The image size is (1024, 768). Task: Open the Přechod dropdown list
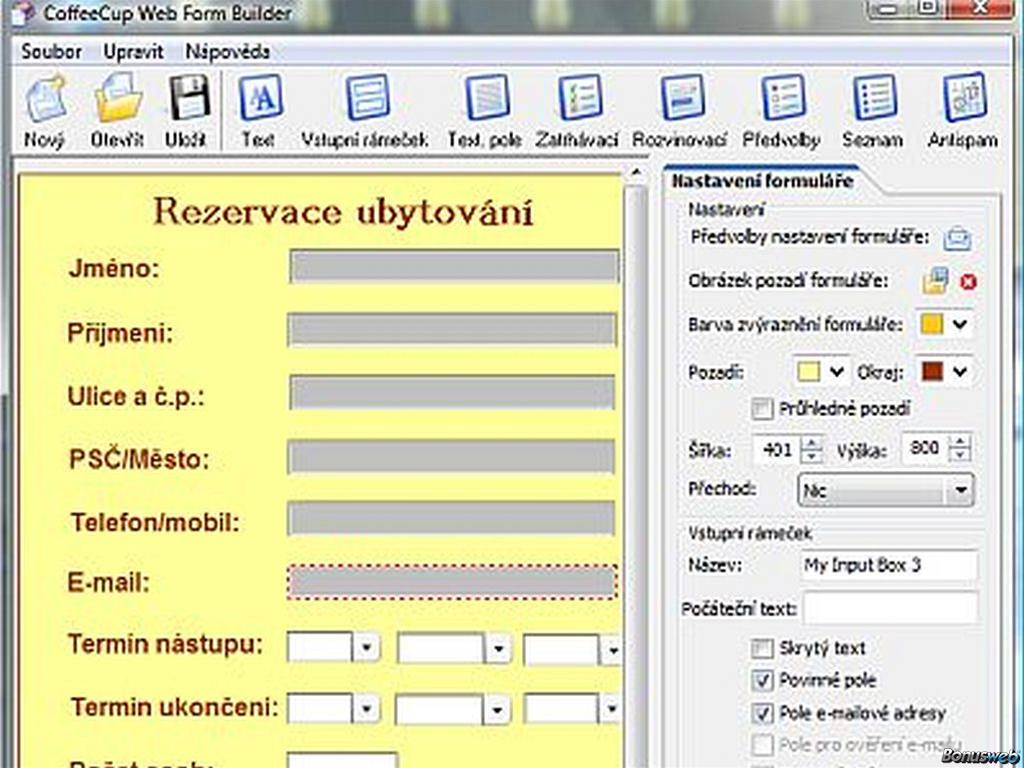coord(961,490)
